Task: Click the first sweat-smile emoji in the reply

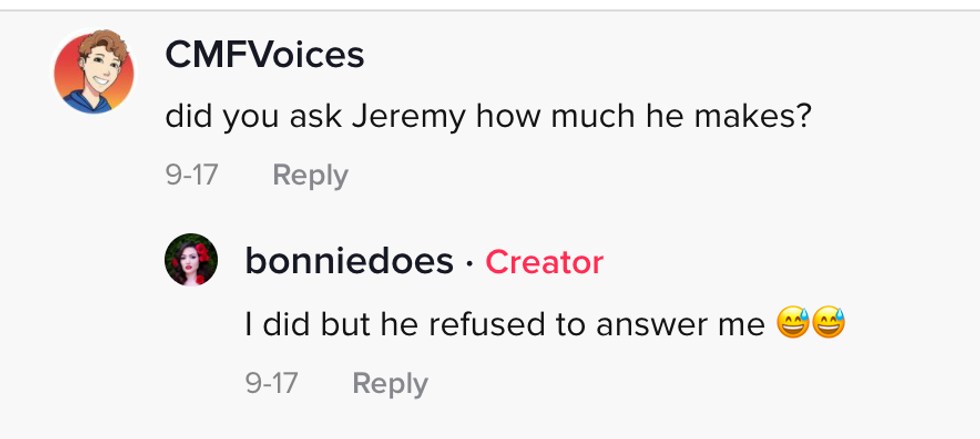Action: click(791, 323)
